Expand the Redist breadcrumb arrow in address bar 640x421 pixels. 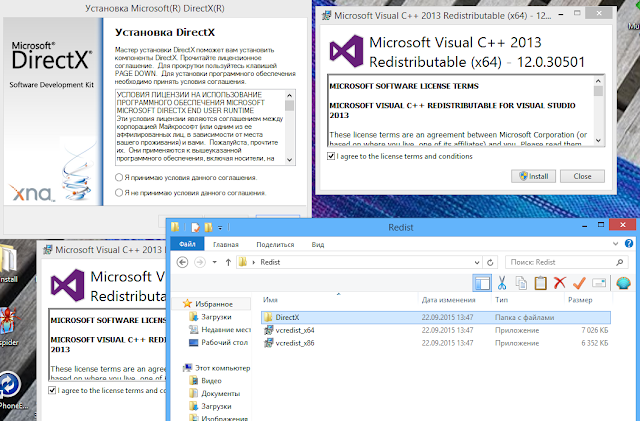point(253,262)
